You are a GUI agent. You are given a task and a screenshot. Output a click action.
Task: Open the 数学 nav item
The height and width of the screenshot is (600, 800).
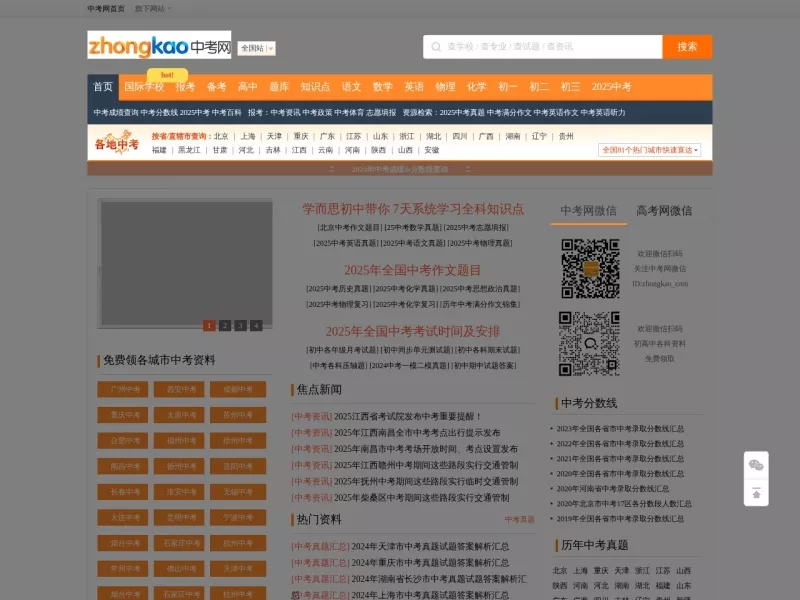(383, 87)
